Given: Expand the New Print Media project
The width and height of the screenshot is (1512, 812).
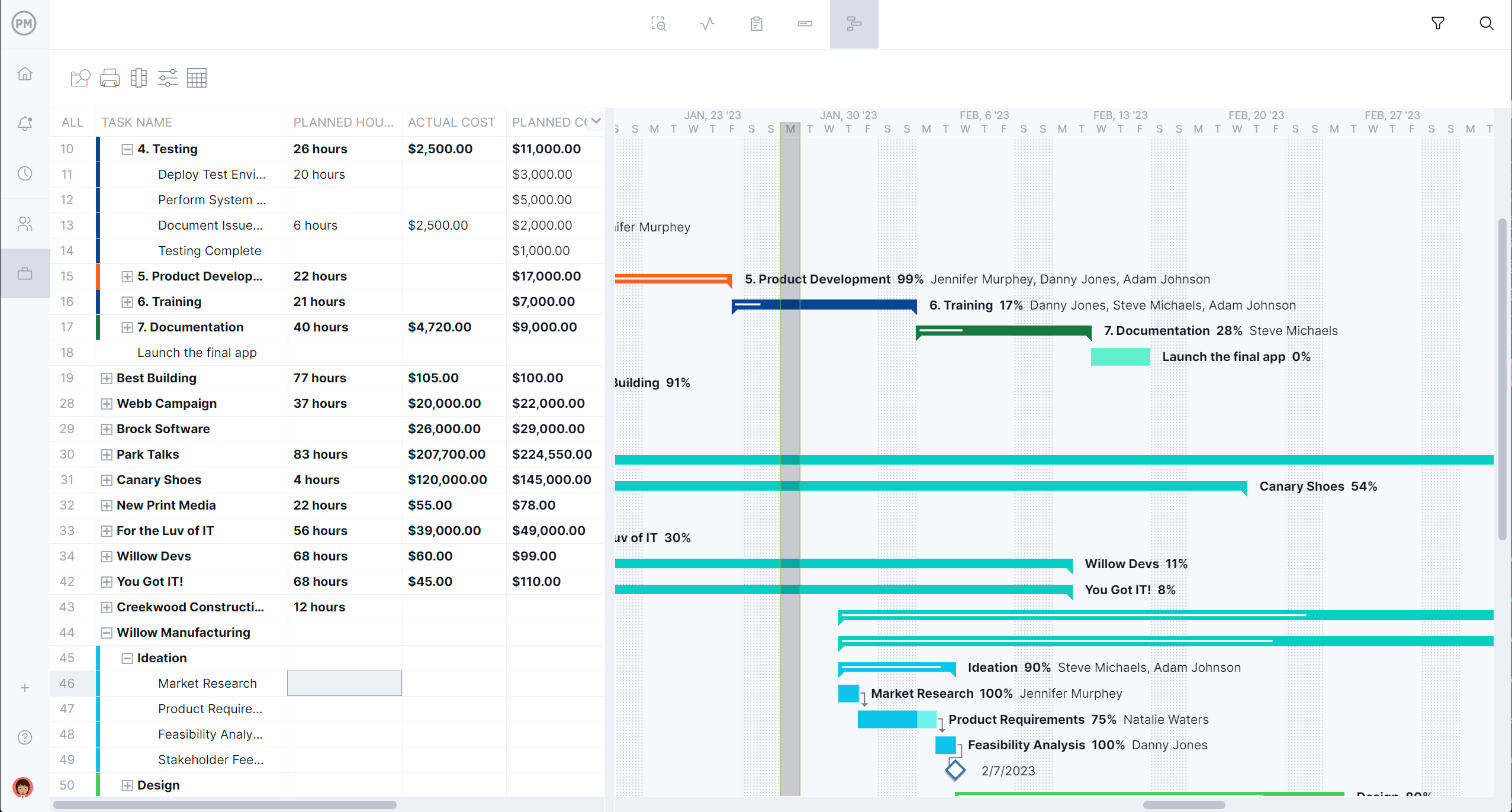Looking at the screenshot, I should point(107,505).
